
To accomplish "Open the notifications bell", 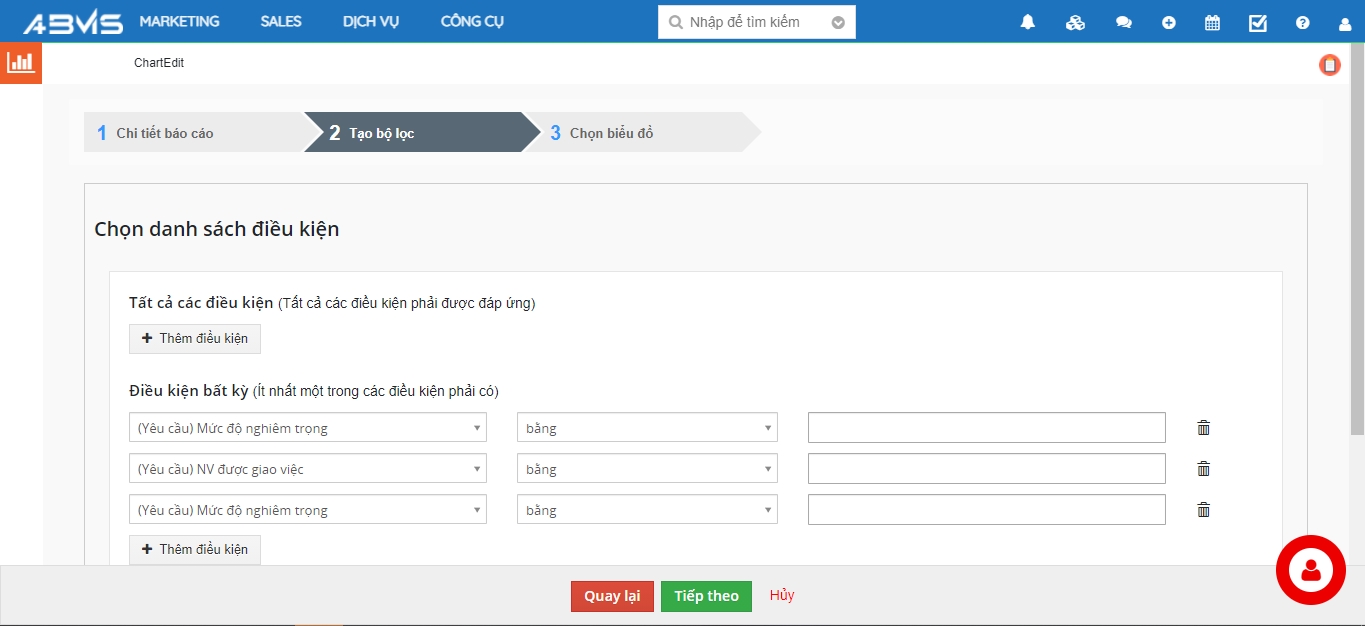I will (1027, 22).
